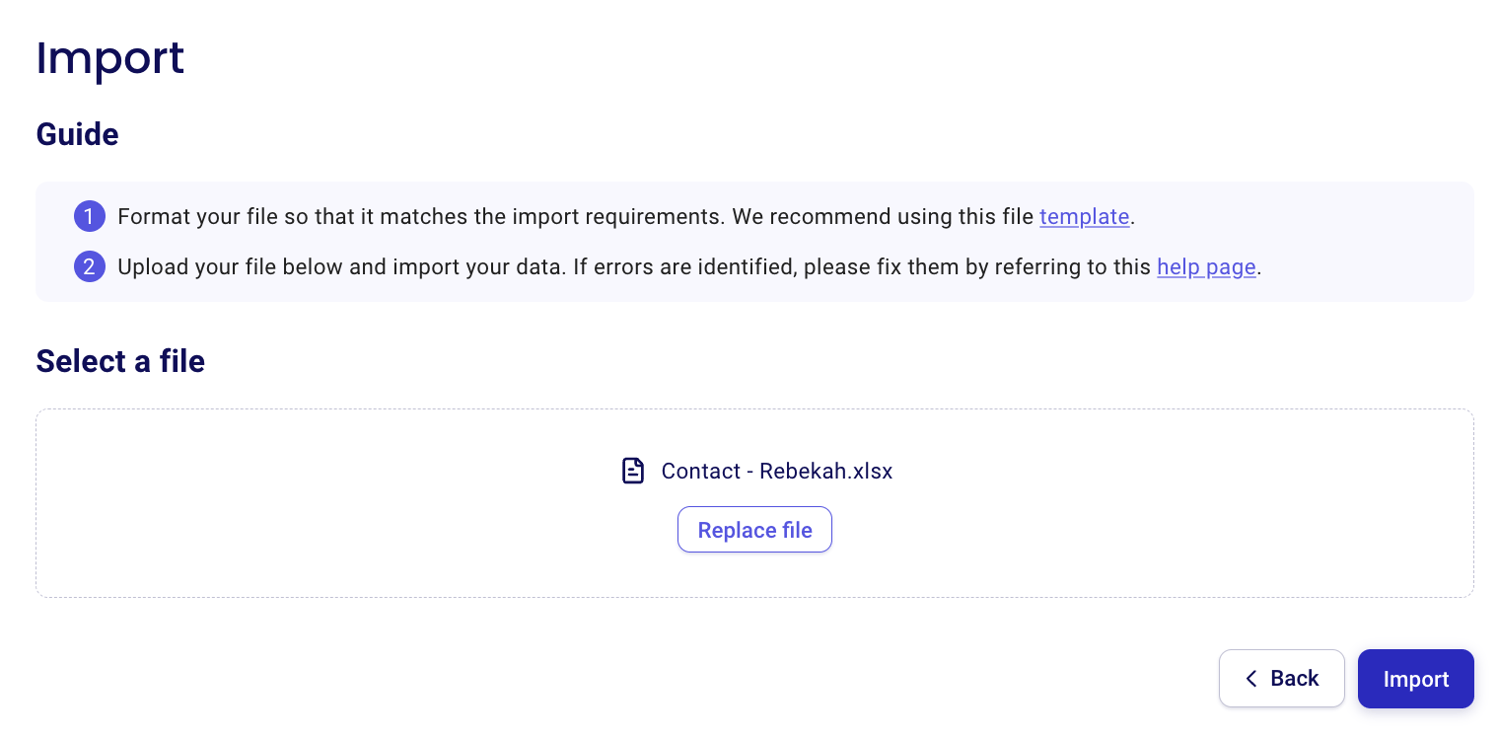Click the document icon beside the file name
Image resolution: width=1497 pixels, height=738 pixels.
632,471
